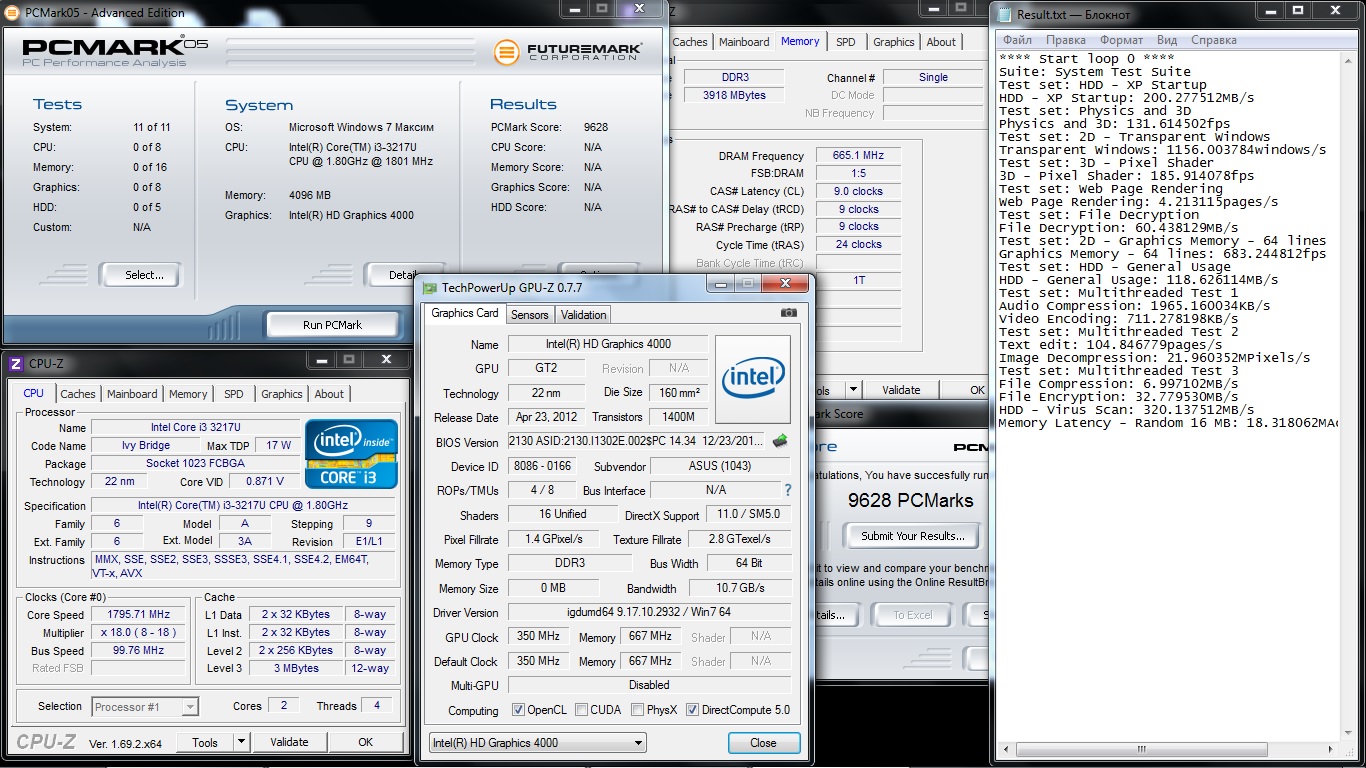This screenshot has height=768, width=1366.
Task: Open the Tools dropdown arrow in front CPU-Z
Action: [x=241, y=742]
